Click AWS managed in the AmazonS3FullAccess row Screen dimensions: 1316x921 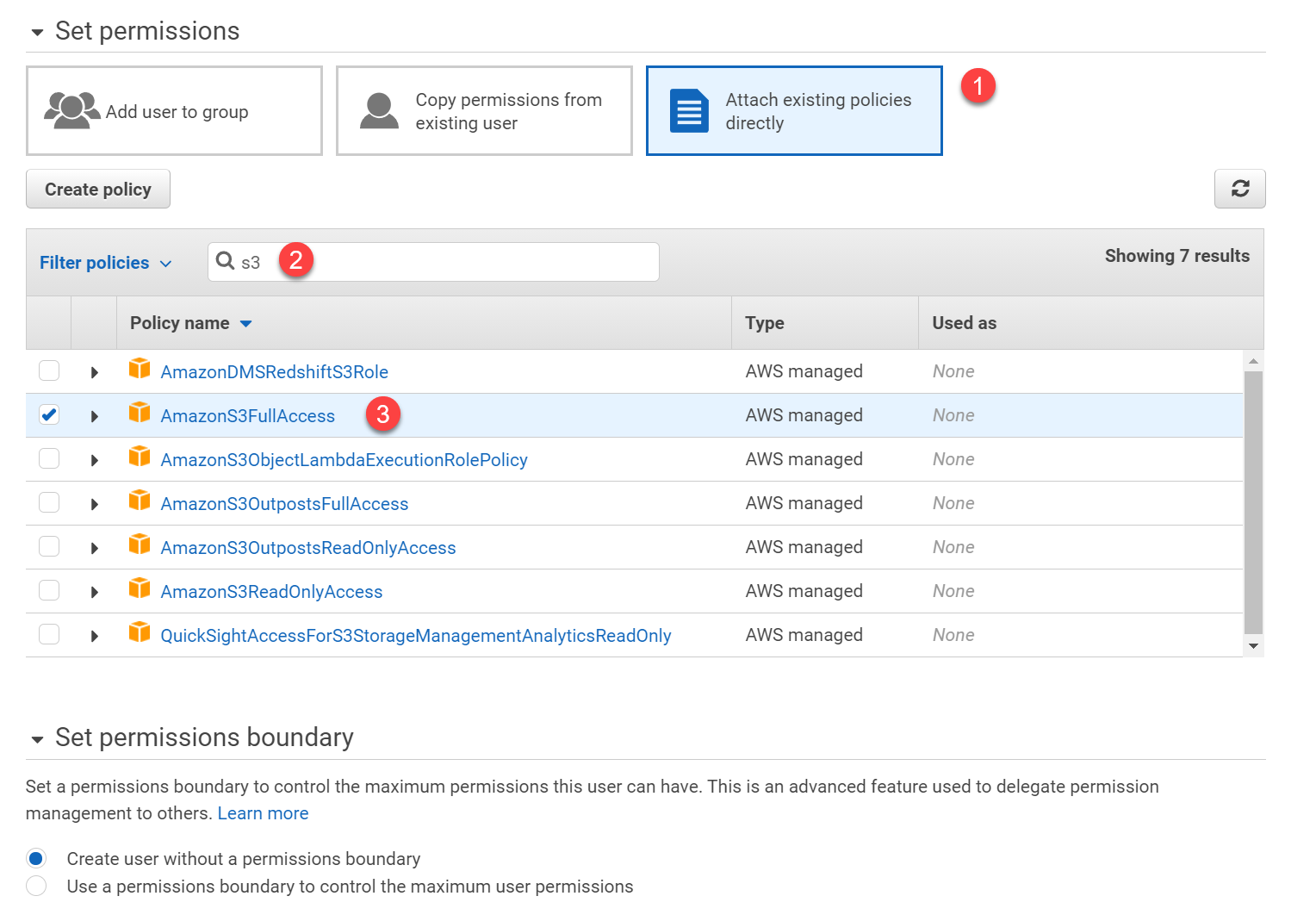[804, 415]
